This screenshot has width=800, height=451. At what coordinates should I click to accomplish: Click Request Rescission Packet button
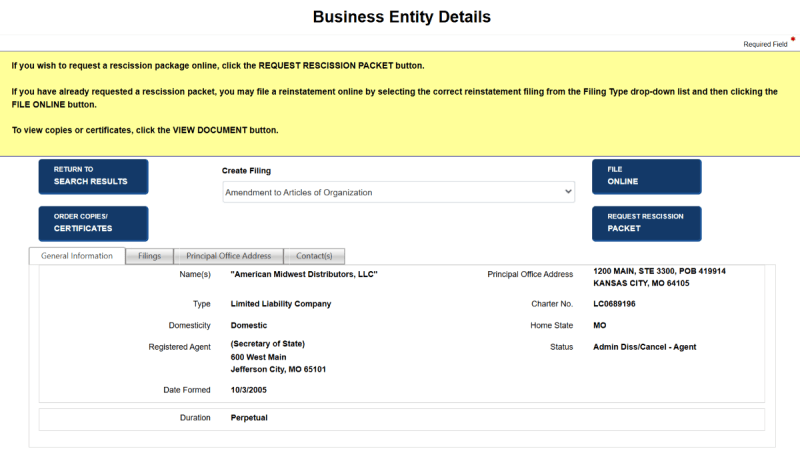[x=646, y=223]
